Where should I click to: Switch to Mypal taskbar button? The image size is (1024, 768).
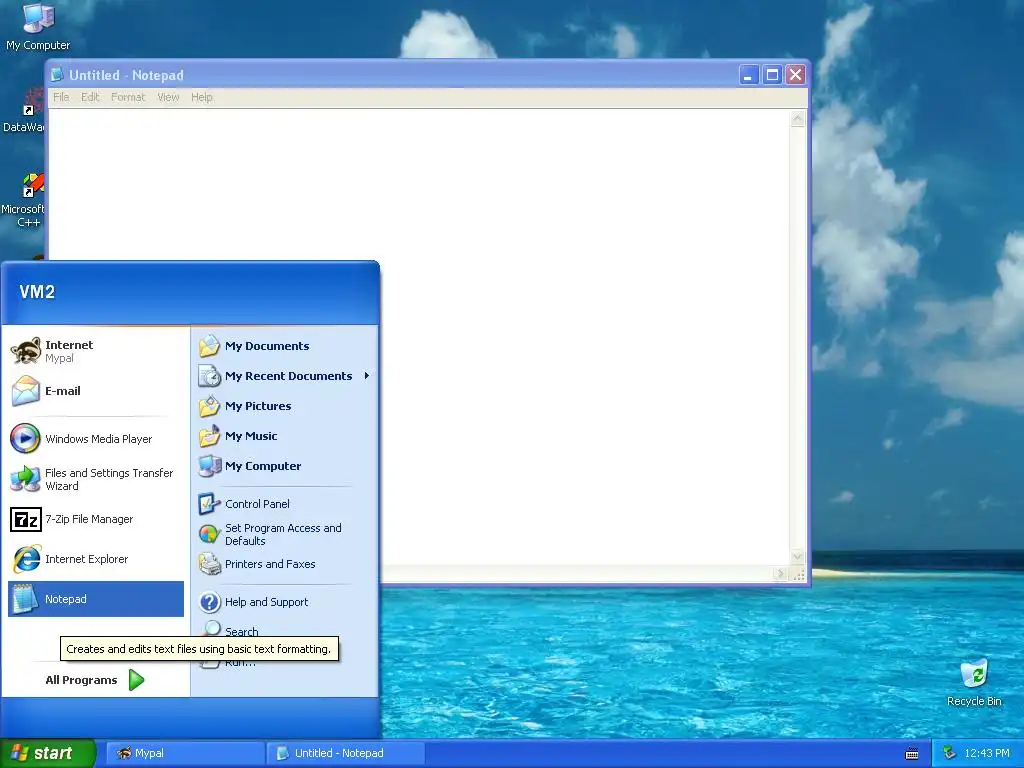pyautogui.click(x=186, y=754)
